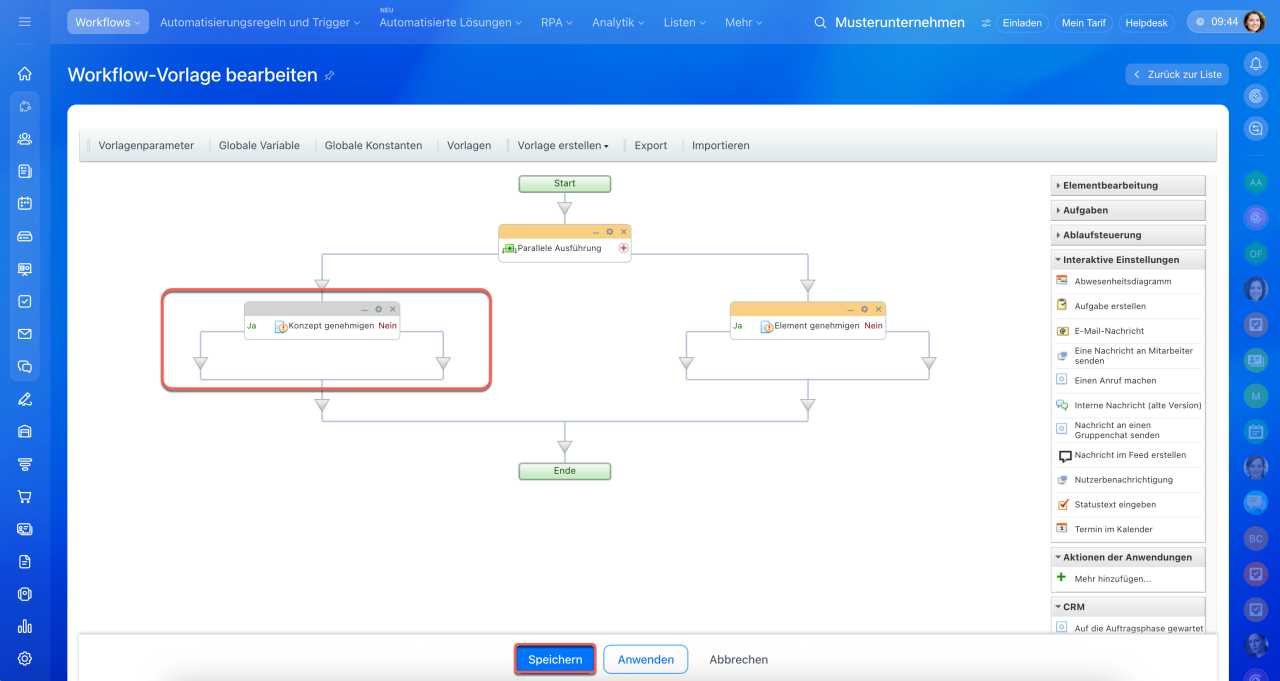Image resolution: width=1280 pixels, height=681 pixels.
Task: Click Zurück zur Liste button
Action: tap(1176, 74)
